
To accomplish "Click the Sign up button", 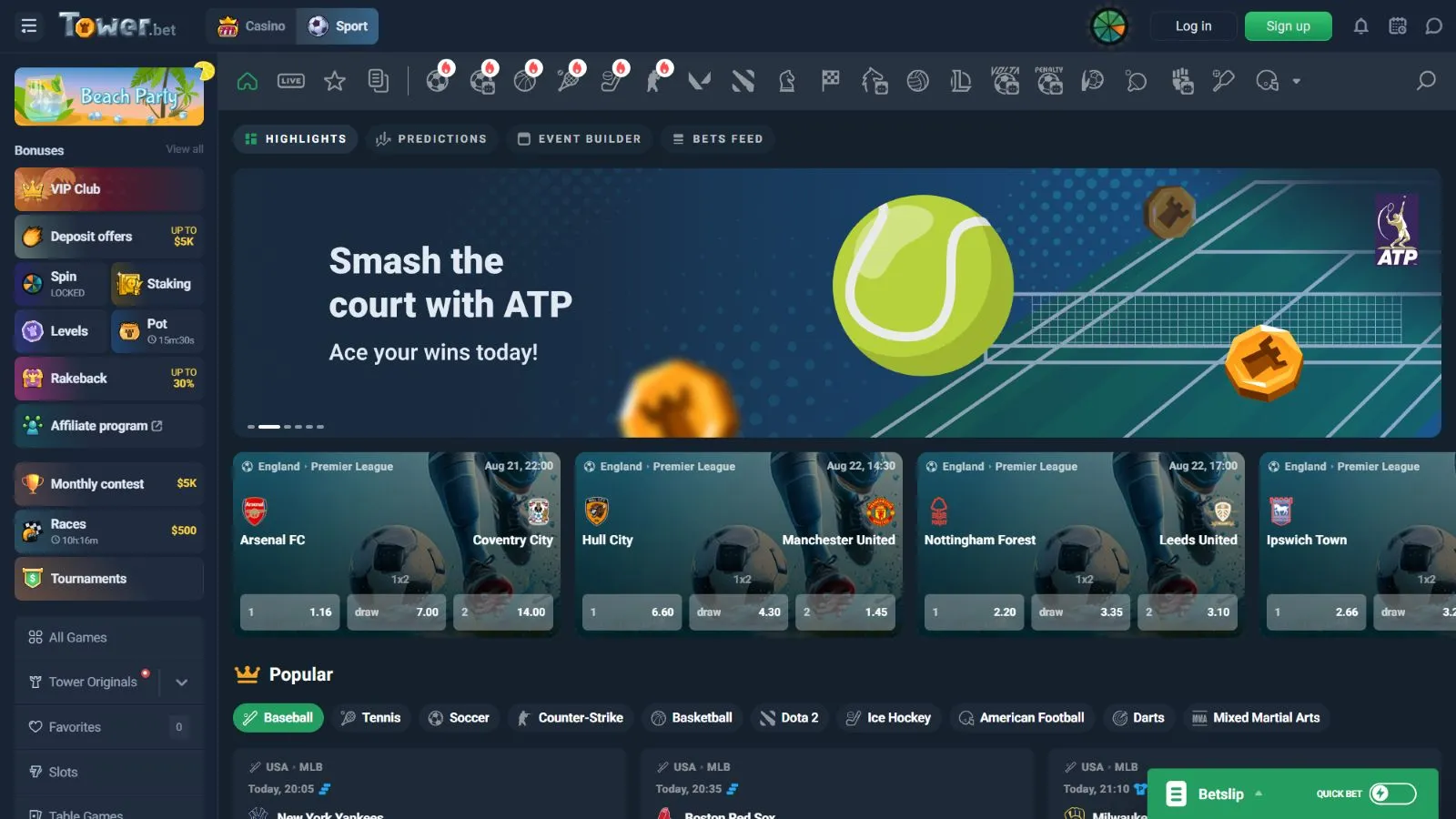I will [1288, 26].
